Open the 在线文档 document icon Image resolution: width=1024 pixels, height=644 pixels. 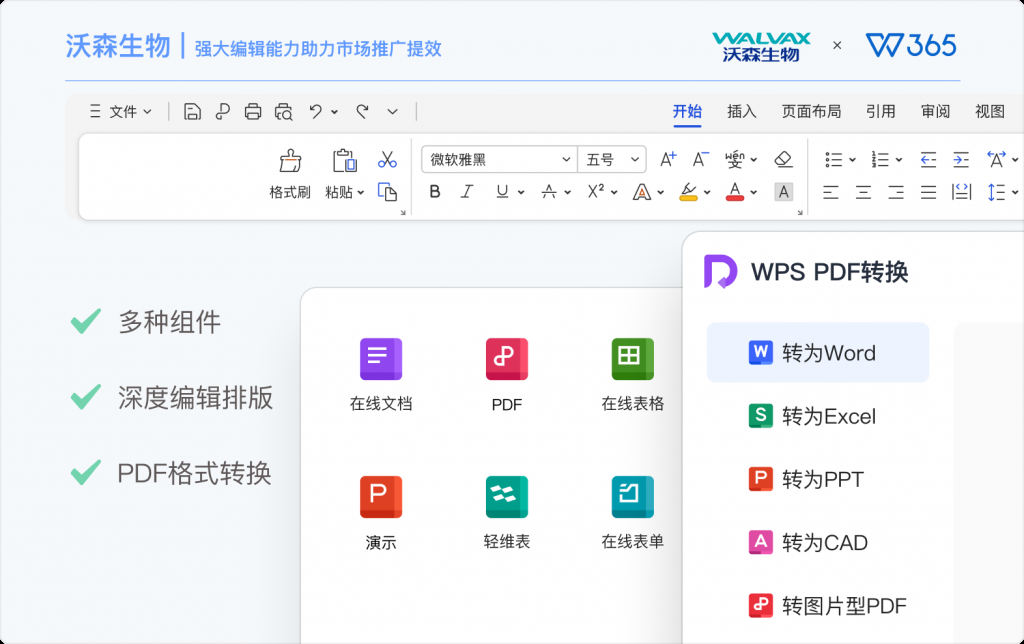[x=381, y=359]
